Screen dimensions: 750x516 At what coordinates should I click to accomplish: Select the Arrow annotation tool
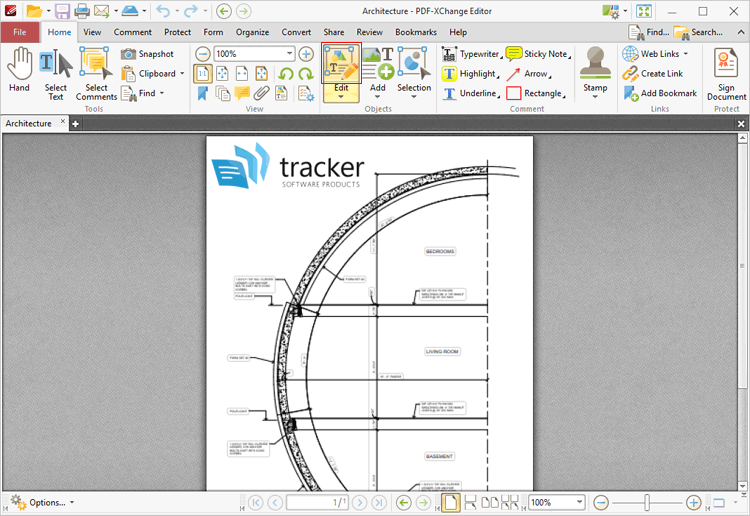[529, 74]
